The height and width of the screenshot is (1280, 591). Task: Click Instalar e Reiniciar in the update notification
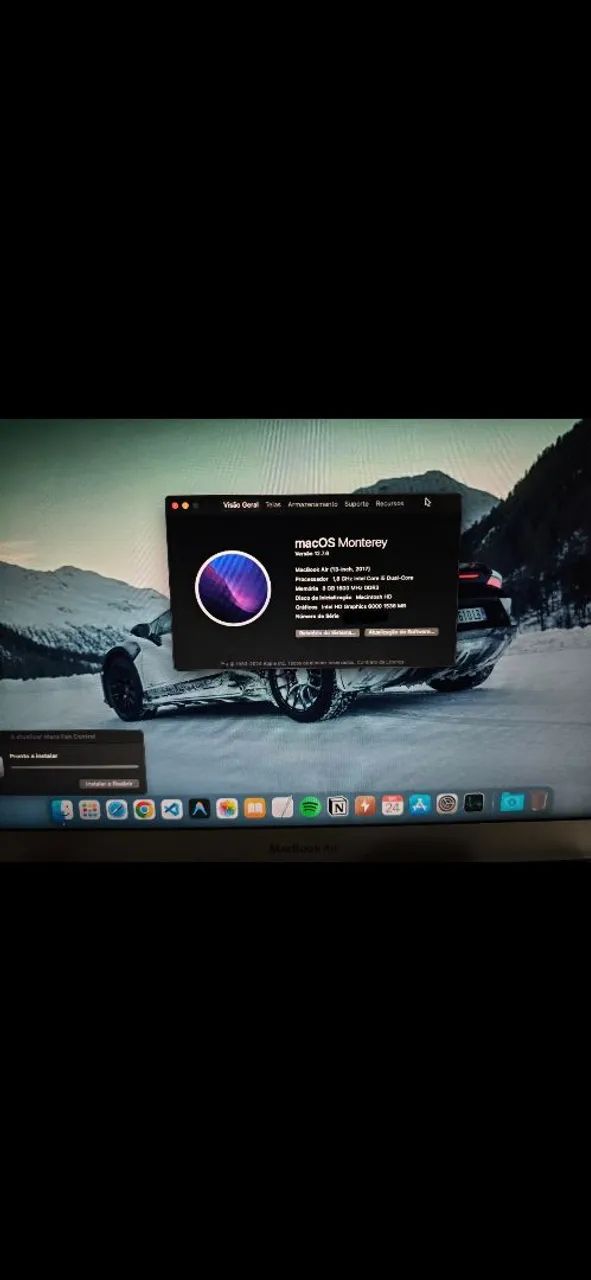(x=110, y=783)
